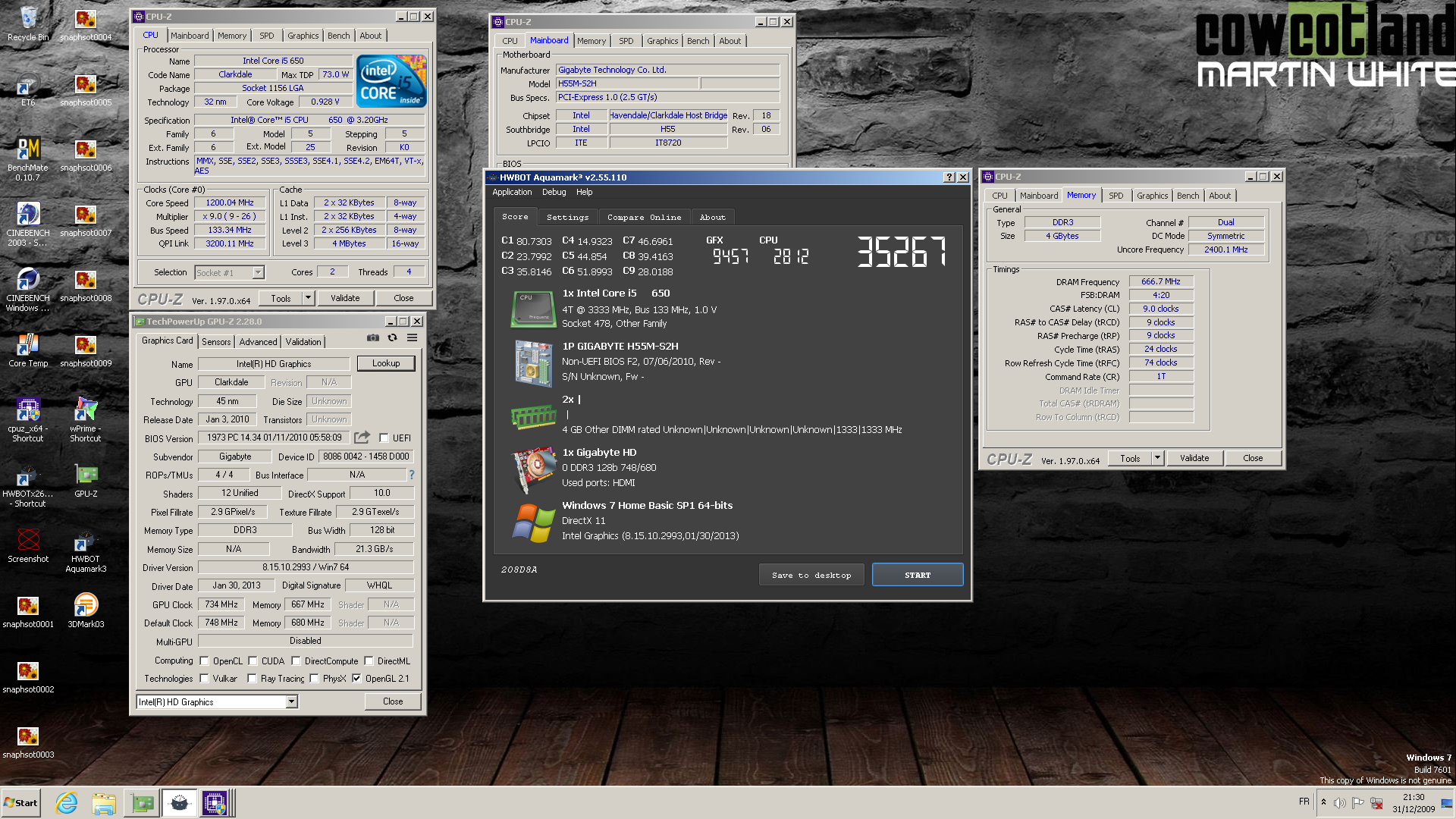The width and height of the screenshot is (1456, 819).
Task: Toggle the UEFI checkbox in GPU-Z
Action: pyautogui.click(x=384, y=438)
